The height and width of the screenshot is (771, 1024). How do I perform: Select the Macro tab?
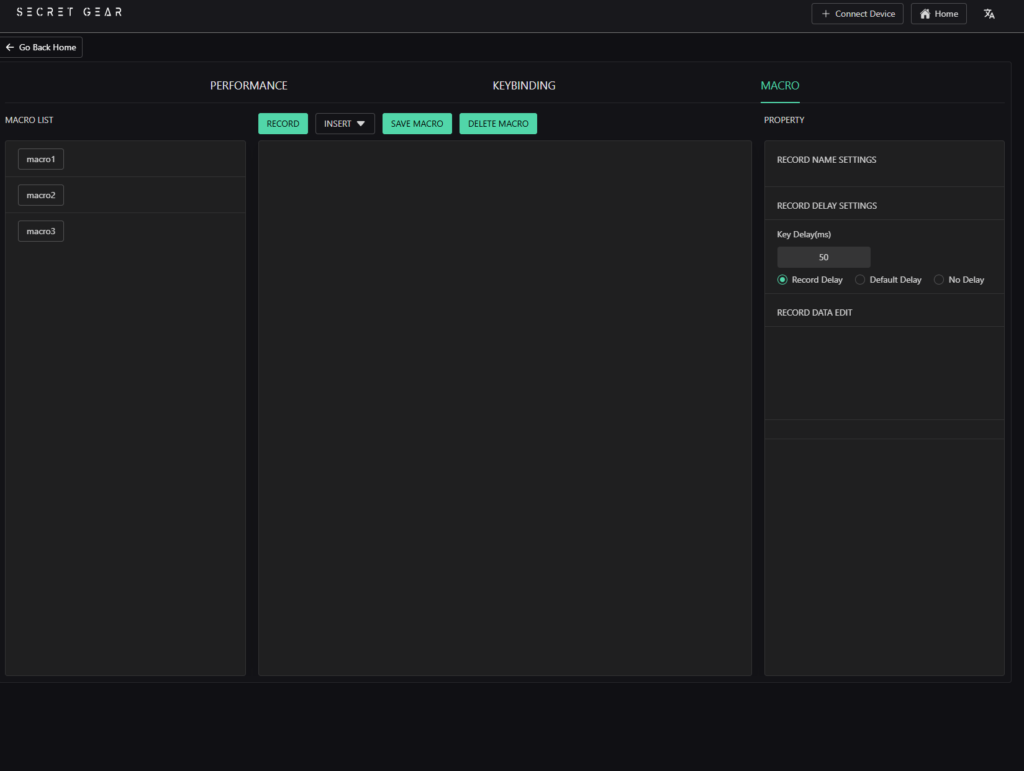click(780, 86)
